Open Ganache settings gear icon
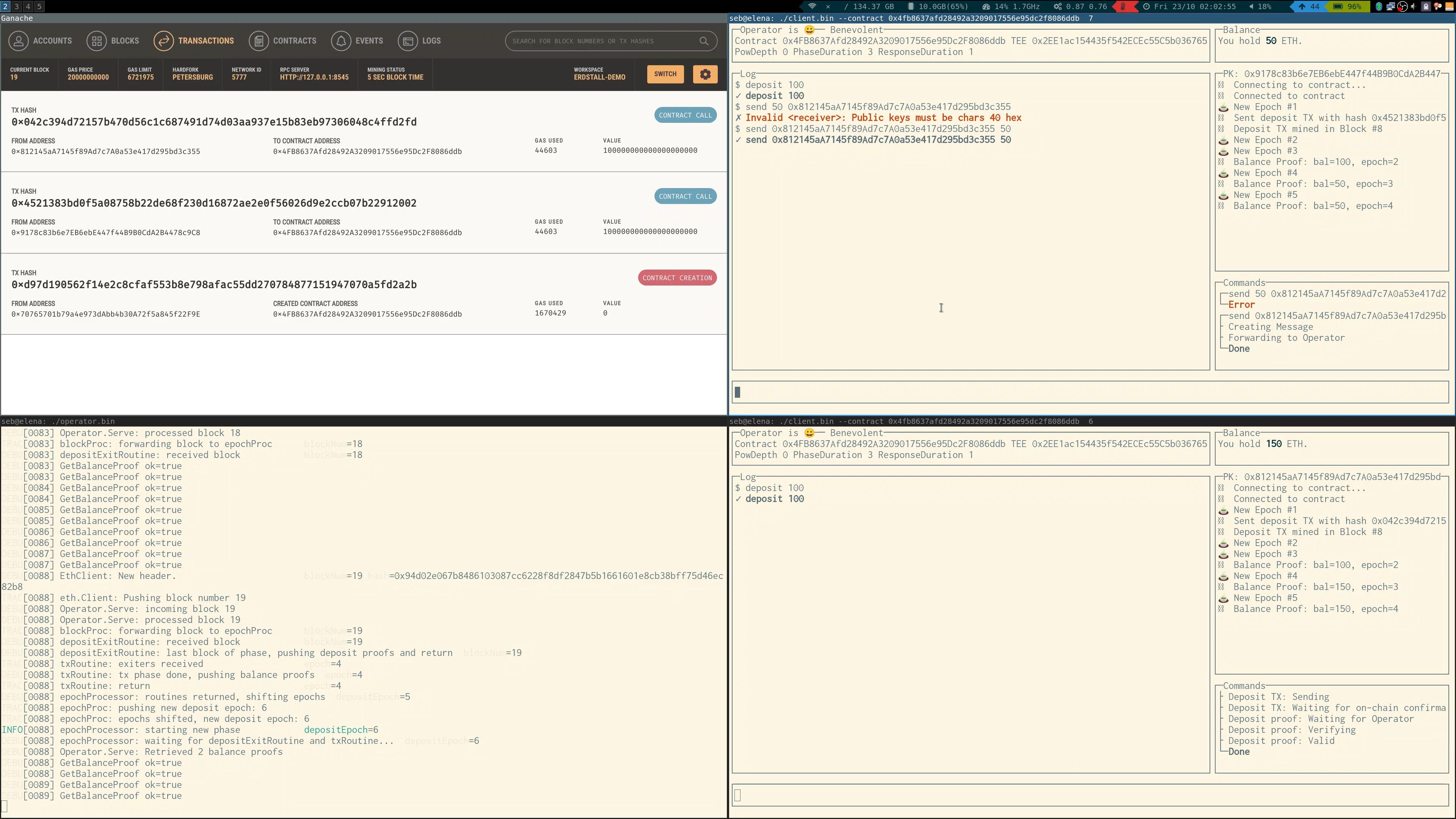1456x819 pixels. tap(705, 74)
